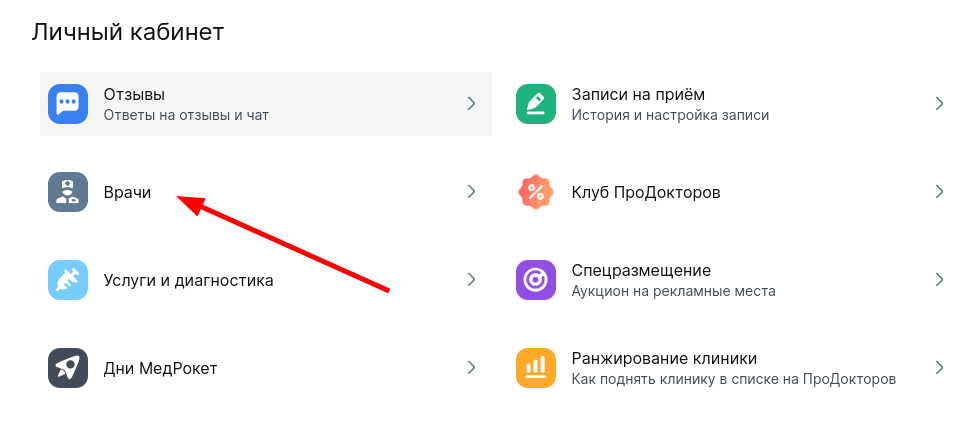This screenshot has width=977, height=436.
Task: Click the Врачи doctor icon
Action: tap(68, 192)
